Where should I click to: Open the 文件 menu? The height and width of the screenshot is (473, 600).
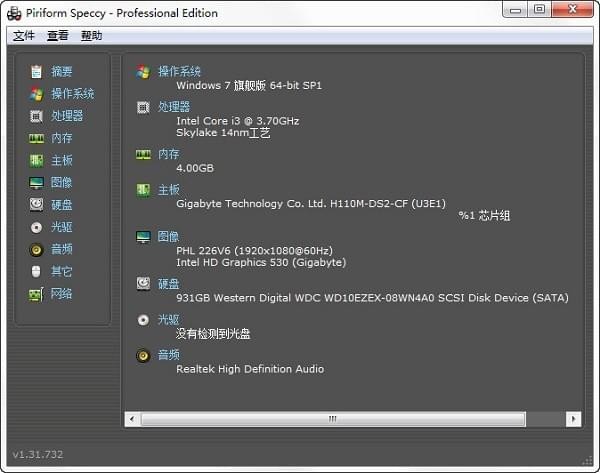click(24, 36)
